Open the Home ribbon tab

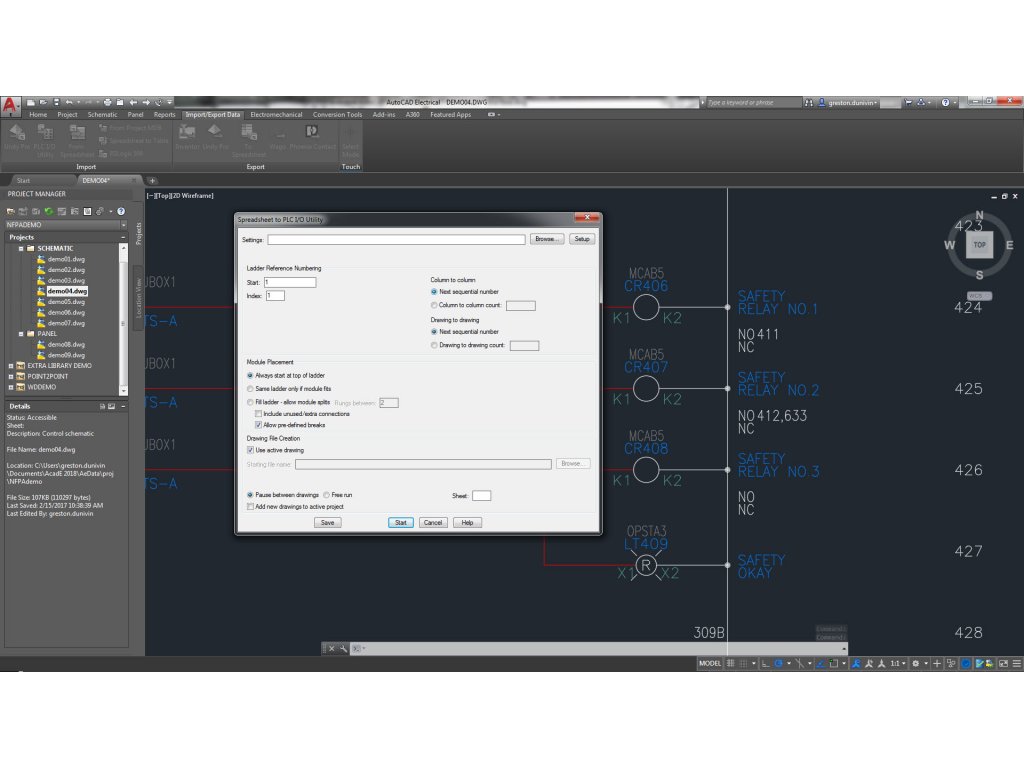coord(38,115)
